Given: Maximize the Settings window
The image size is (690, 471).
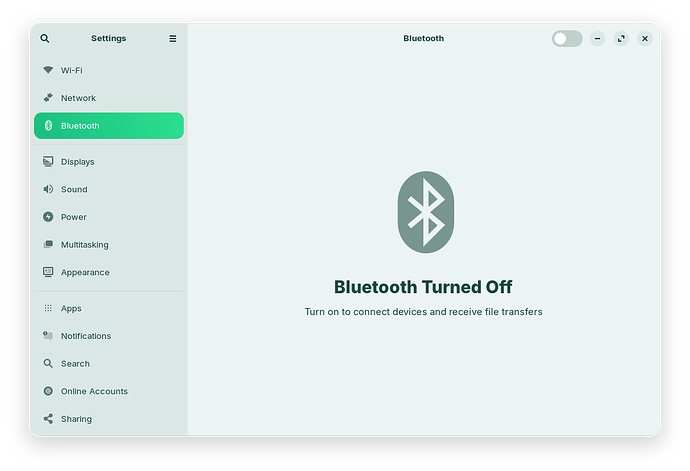Looking at the screenshot, I should click(621, 38).
